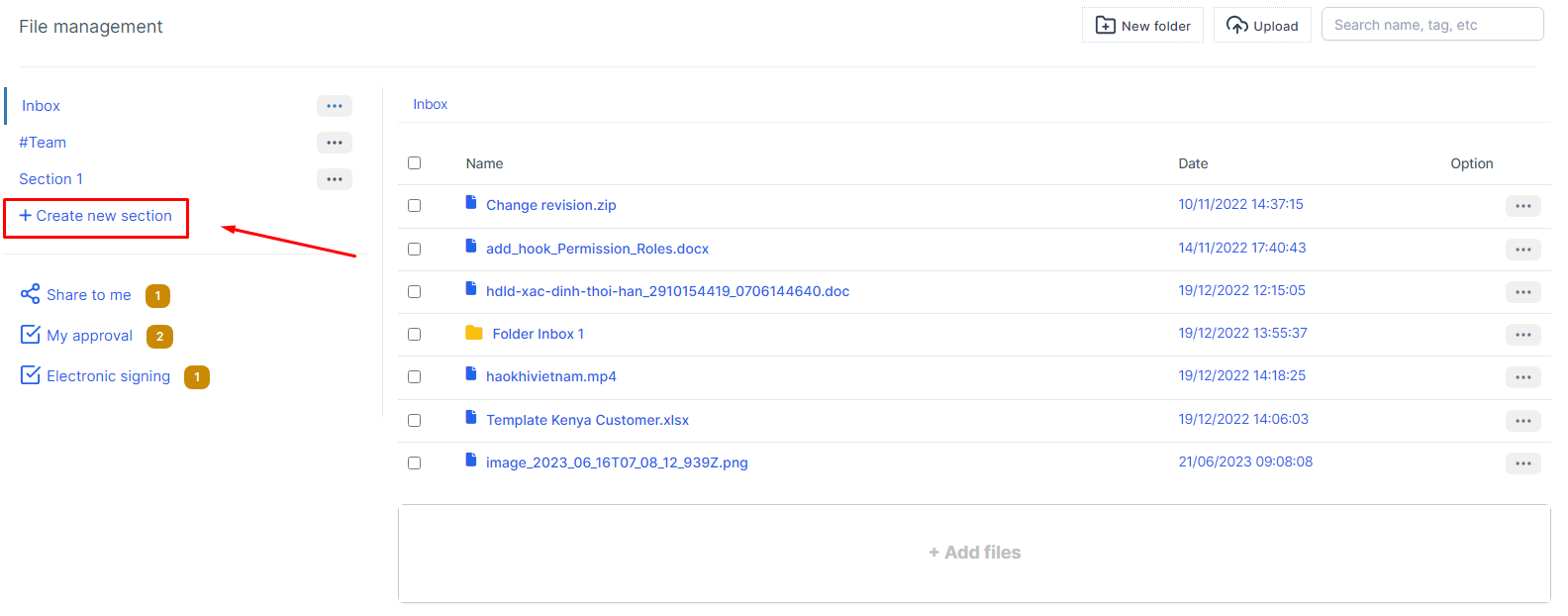The width and height of the screenshot is (1568, 616).
Task: Expand the options for image_2023_06_16T07_08_12_939Z.png
Action: [1522, 463]
